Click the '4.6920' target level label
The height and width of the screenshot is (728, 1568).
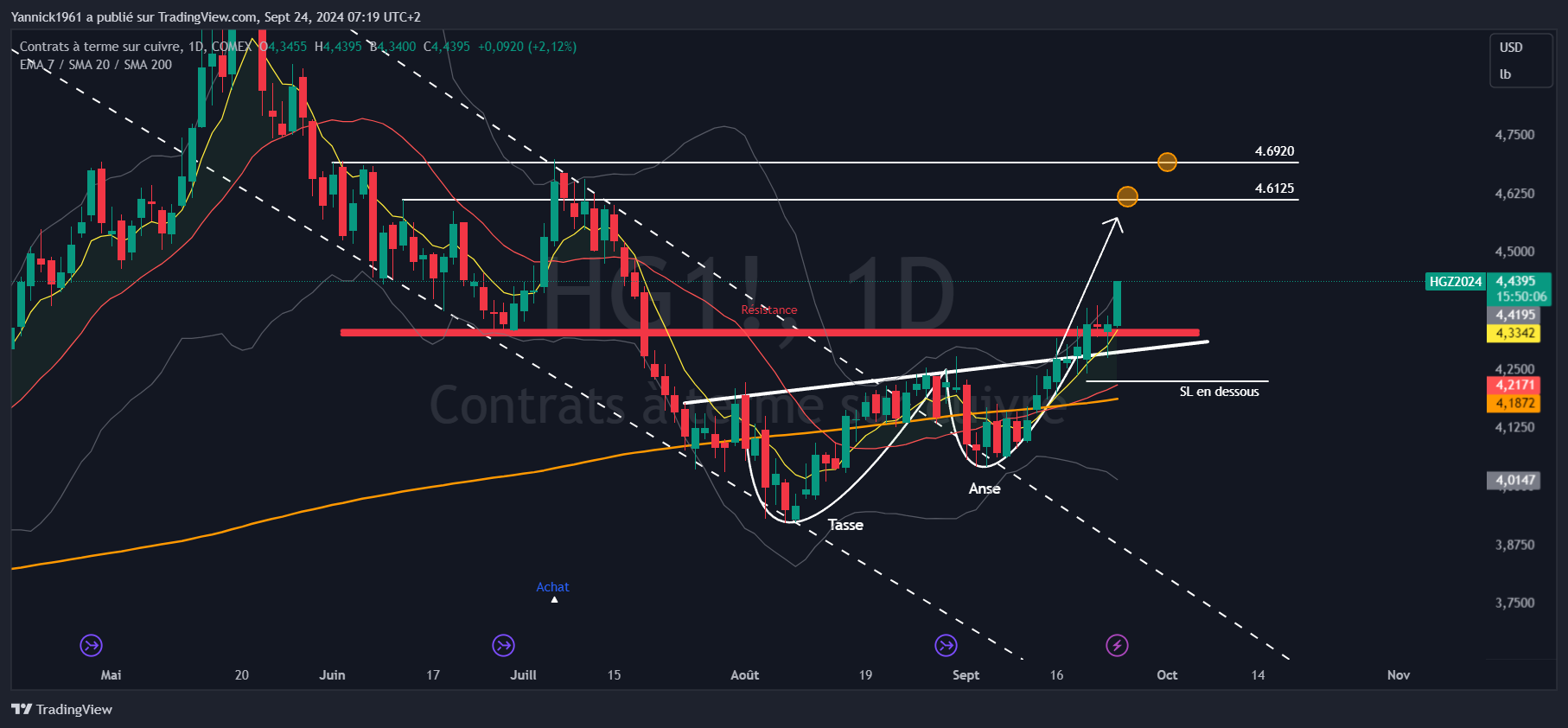(x=1275, y=151)
